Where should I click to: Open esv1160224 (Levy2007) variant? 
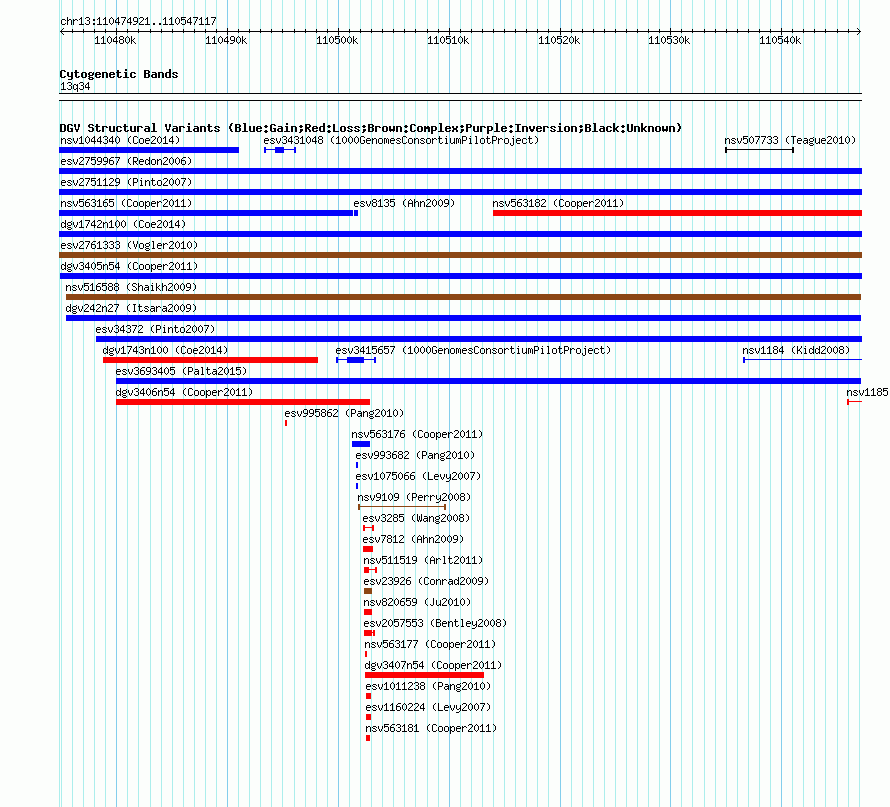click(428, 707)
